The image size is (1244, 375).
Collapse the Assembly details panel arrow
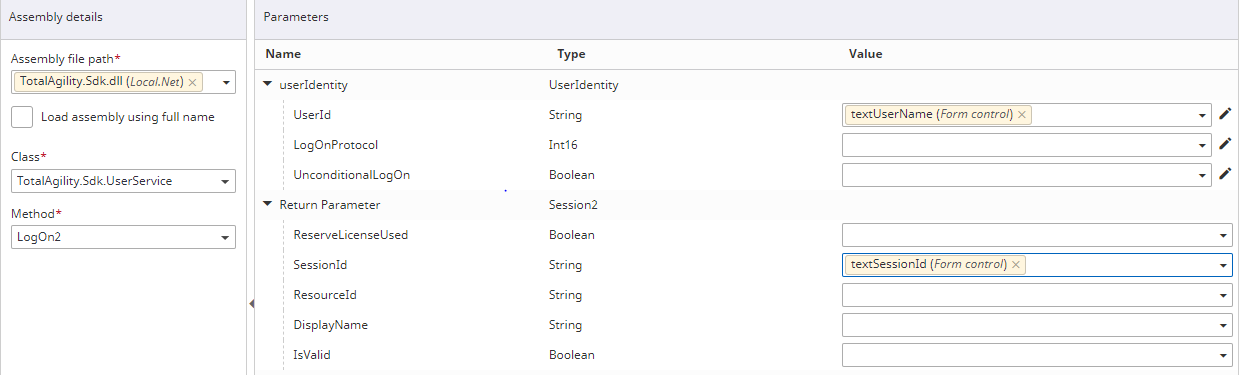pyautogui.click(x=251, y=303)
